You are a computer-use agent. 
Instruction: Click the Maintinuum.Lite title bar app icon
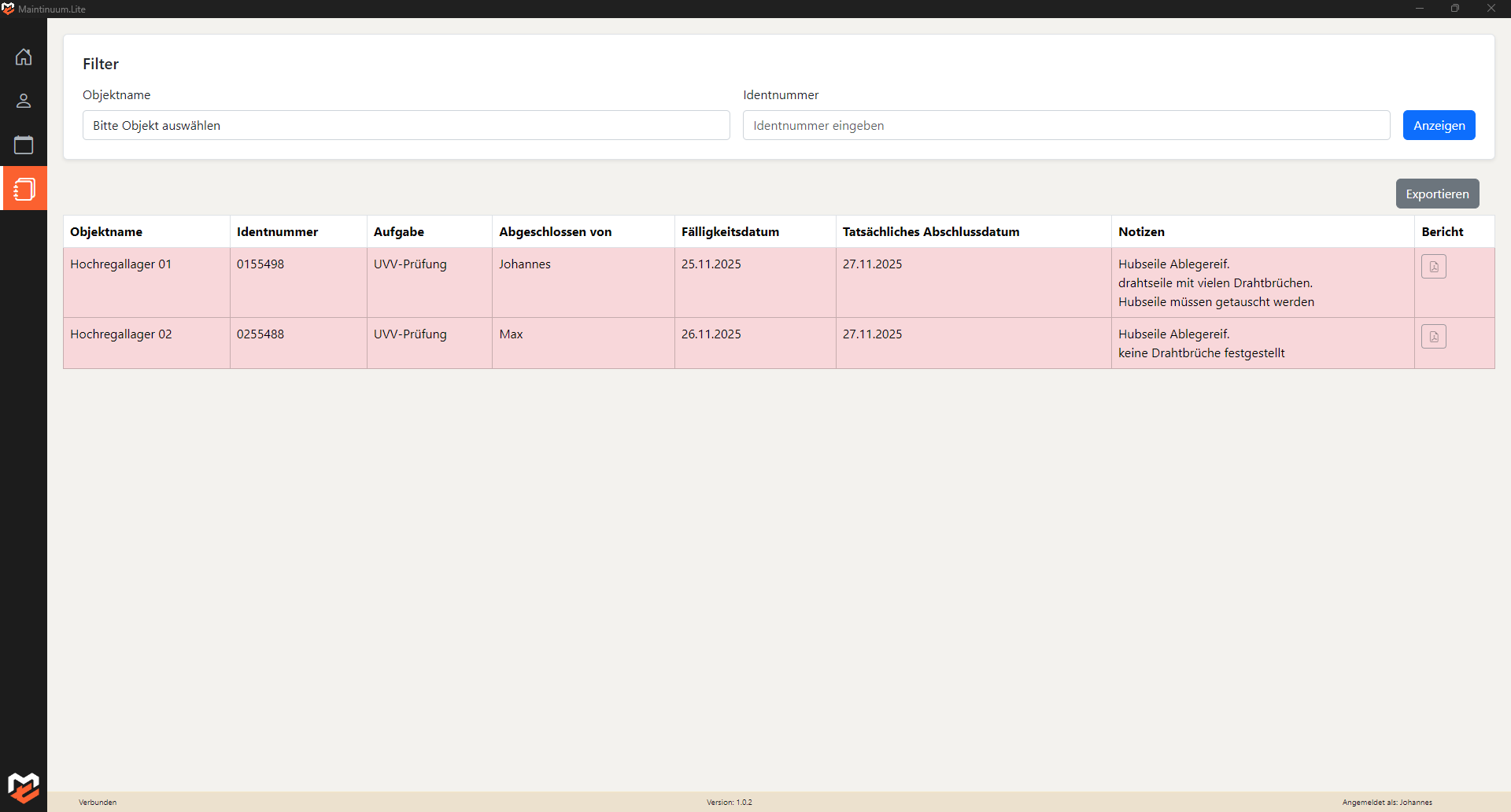(x=8, y=9)
